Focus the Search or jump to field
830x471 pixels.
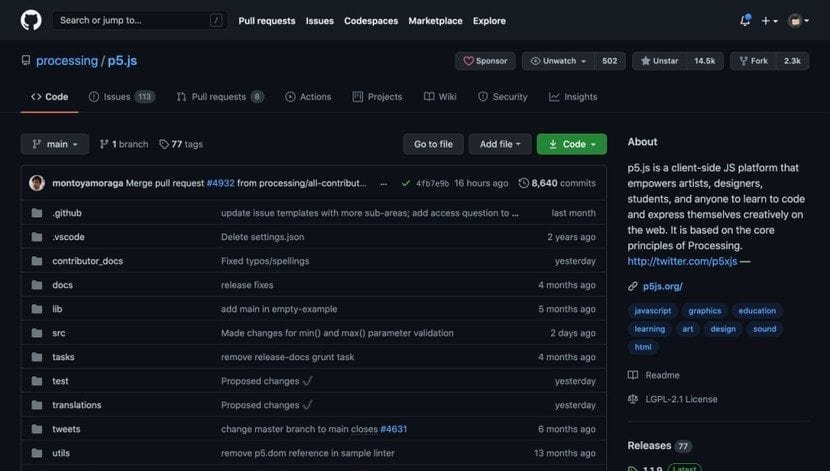point(130,20)
